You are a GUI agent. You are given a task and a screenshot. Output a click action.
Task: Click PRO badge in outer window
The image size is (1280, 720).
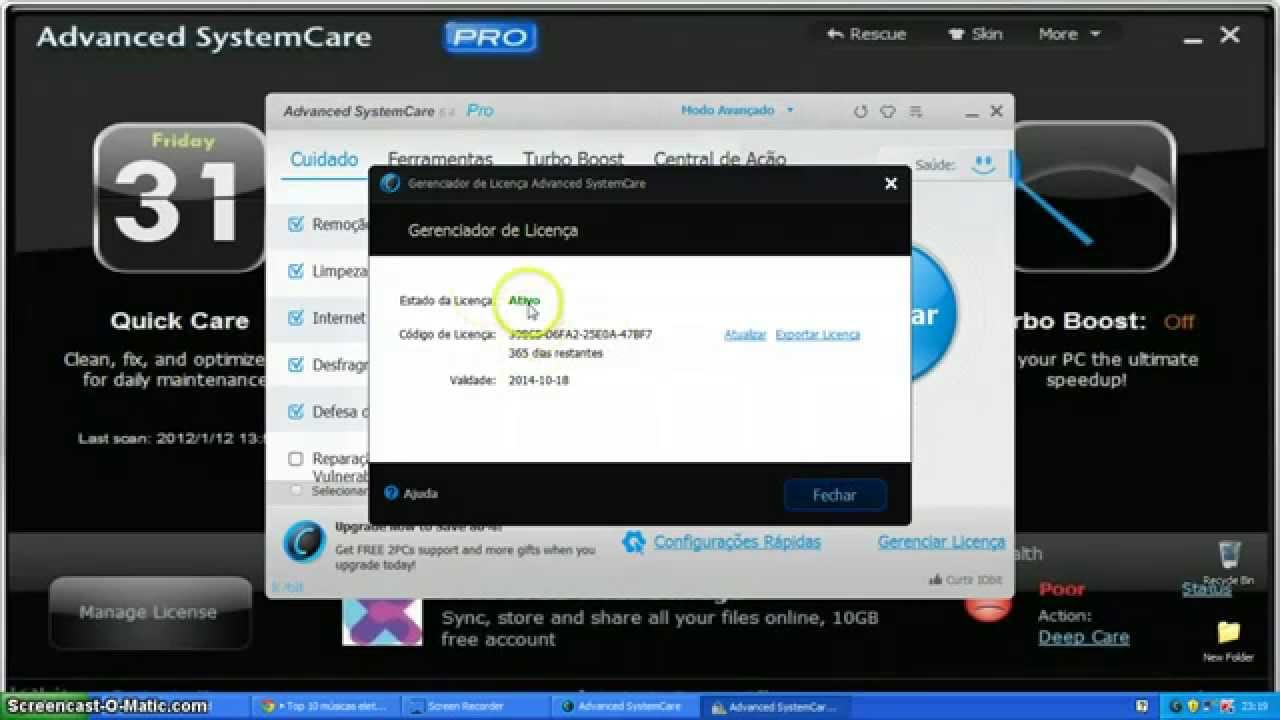click(x=490, y=38)
